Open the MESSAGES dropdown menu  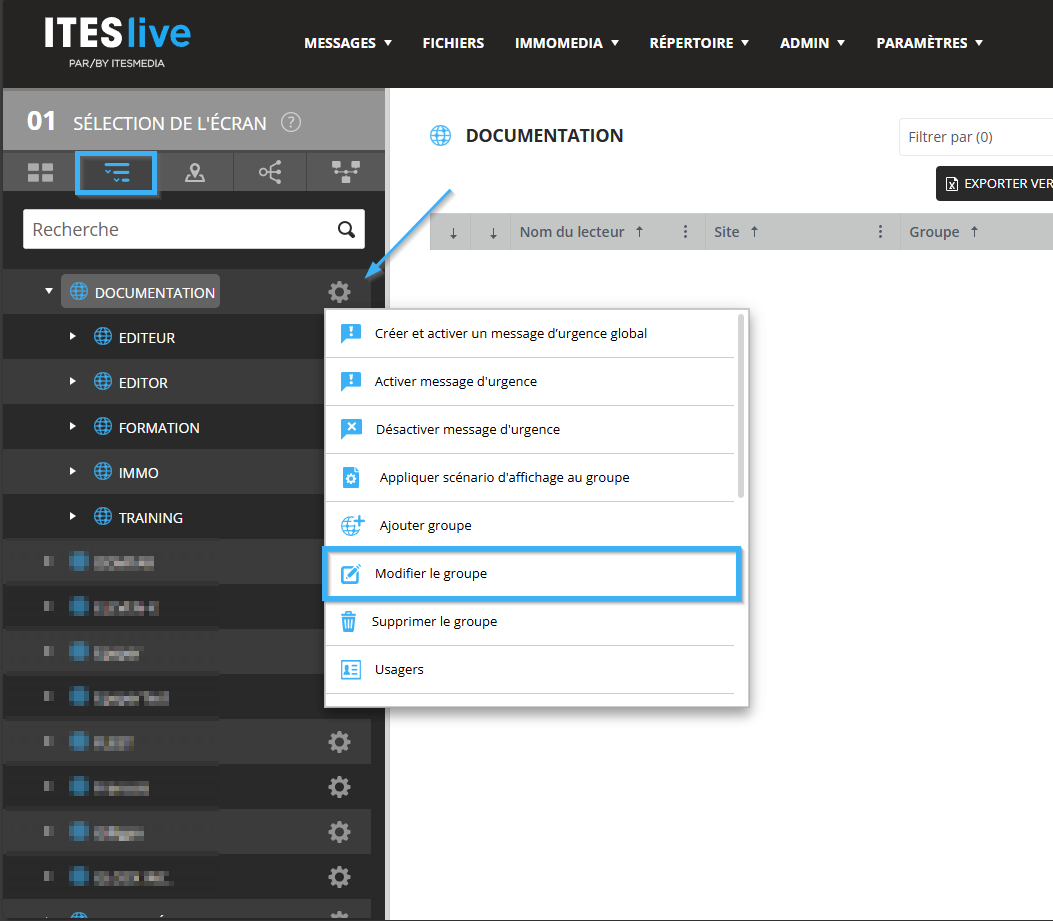pos(347,43)
